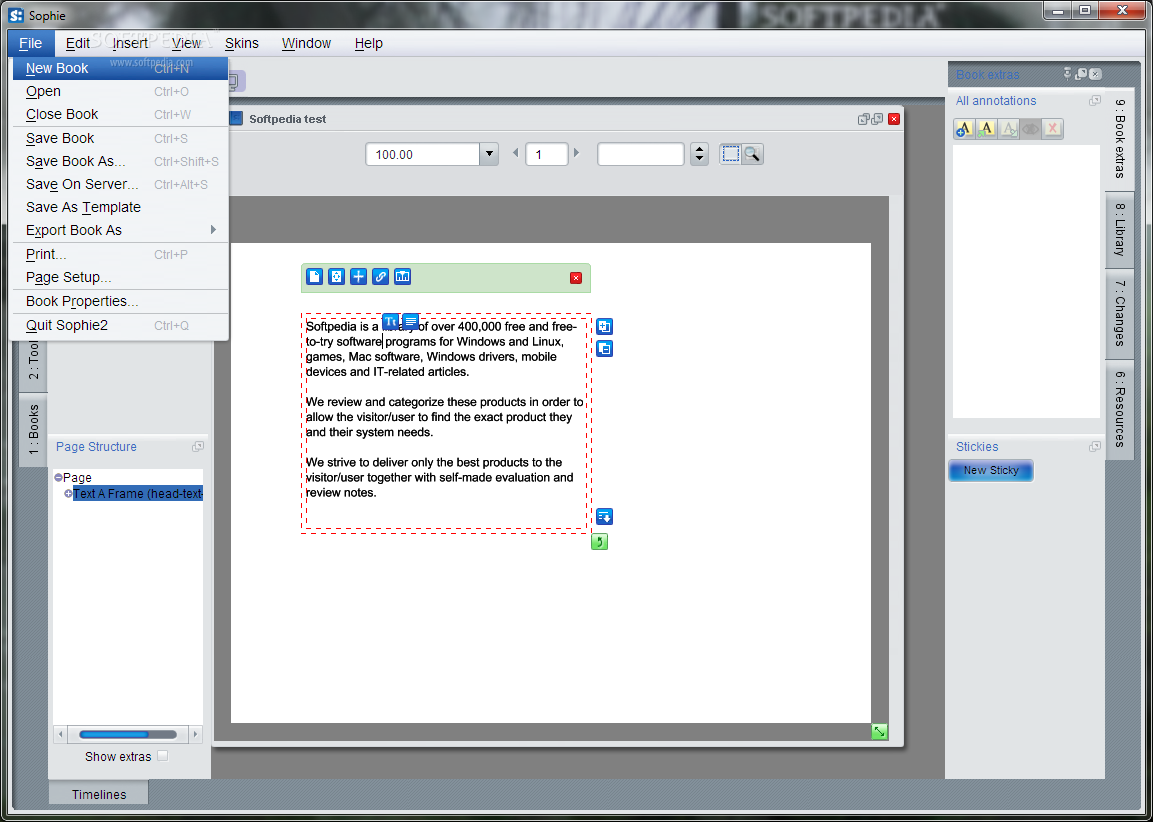1153x822 pixels.
Task: Close the Softpedia test book window
Action: click(x=894, y=119)
